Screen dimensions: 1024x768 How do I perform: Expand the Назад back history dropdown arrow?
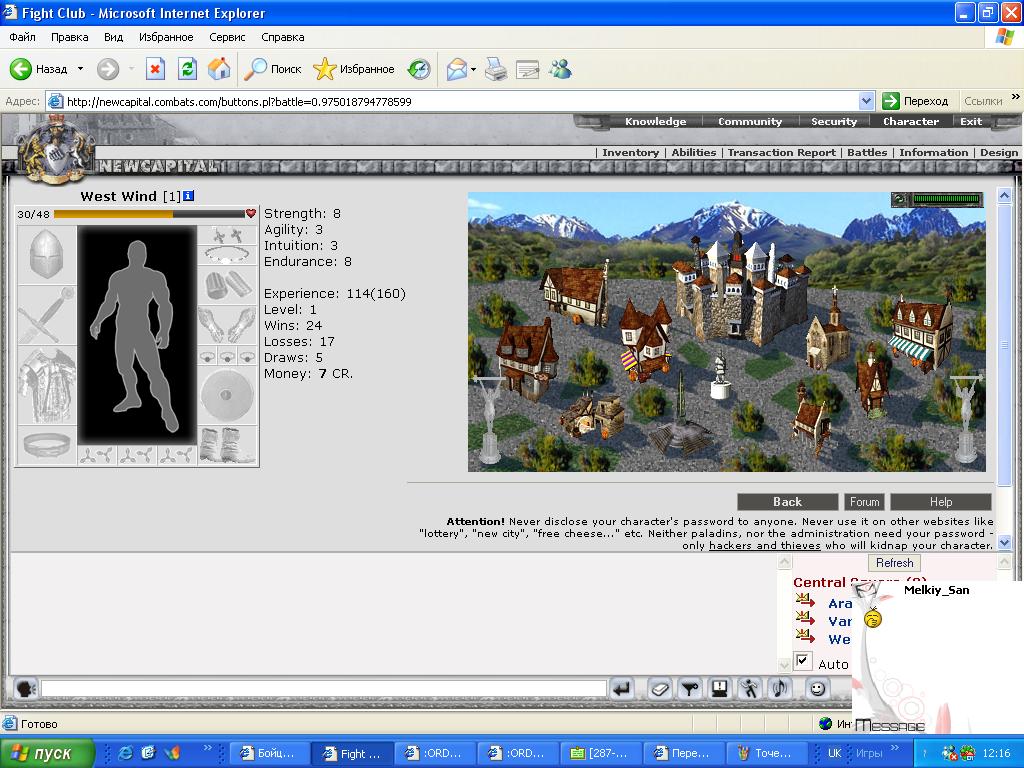(x=80, y=69)
